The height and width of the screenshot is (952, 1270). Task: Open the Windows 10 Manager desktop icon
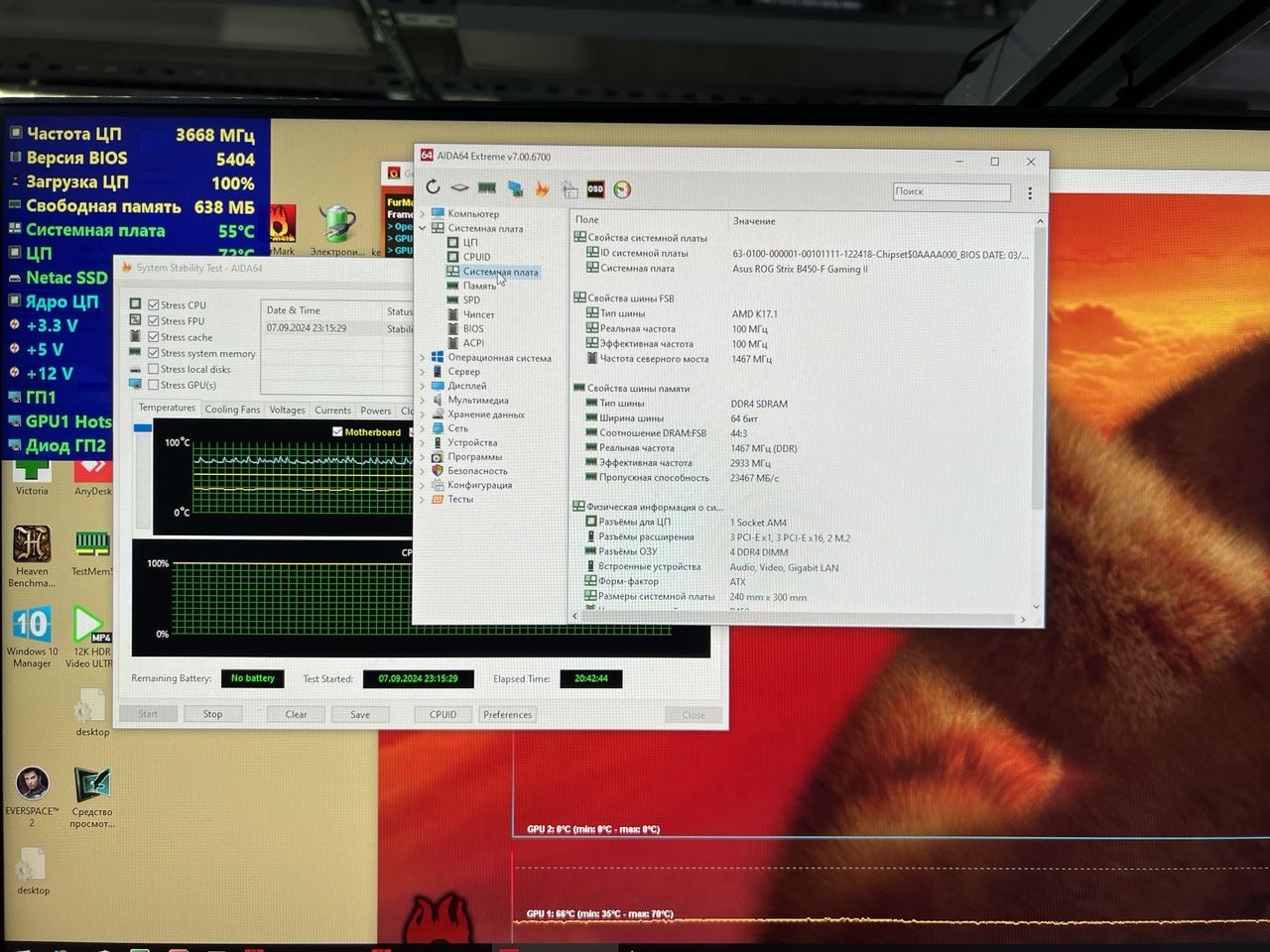32,637
